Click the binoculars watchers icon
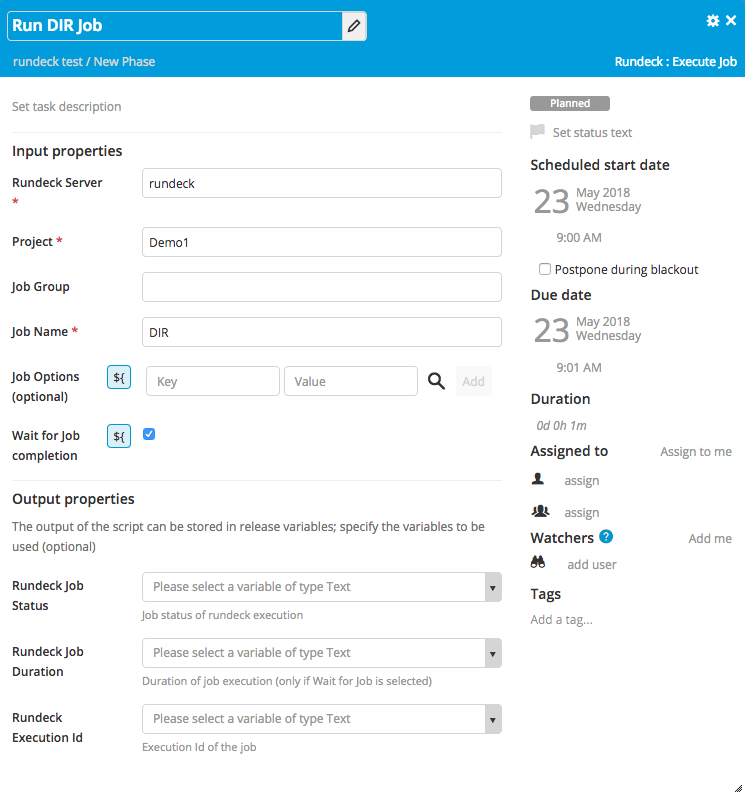 coord(538,562)
